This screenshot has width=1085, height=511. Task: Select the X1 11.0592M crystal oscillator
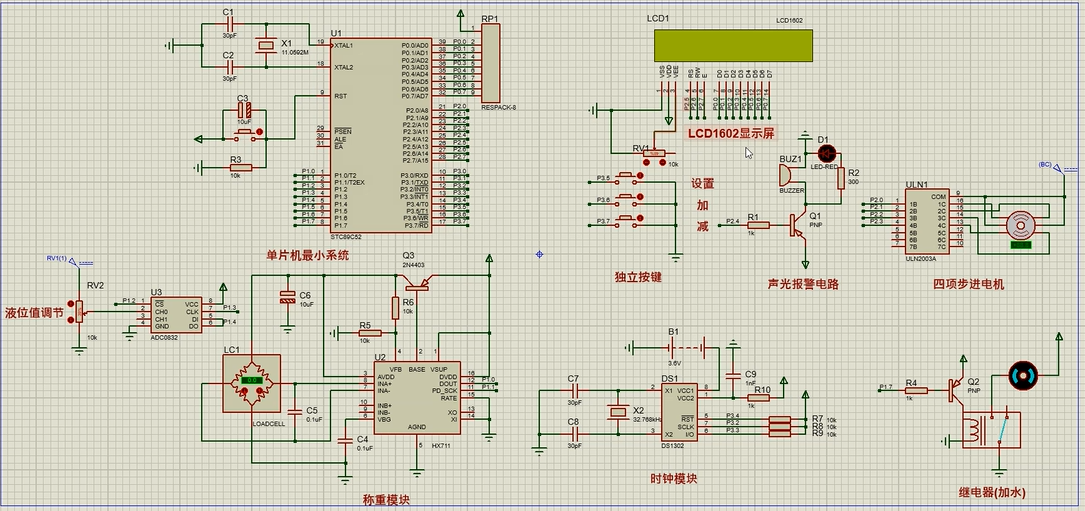tap(266, 45)
